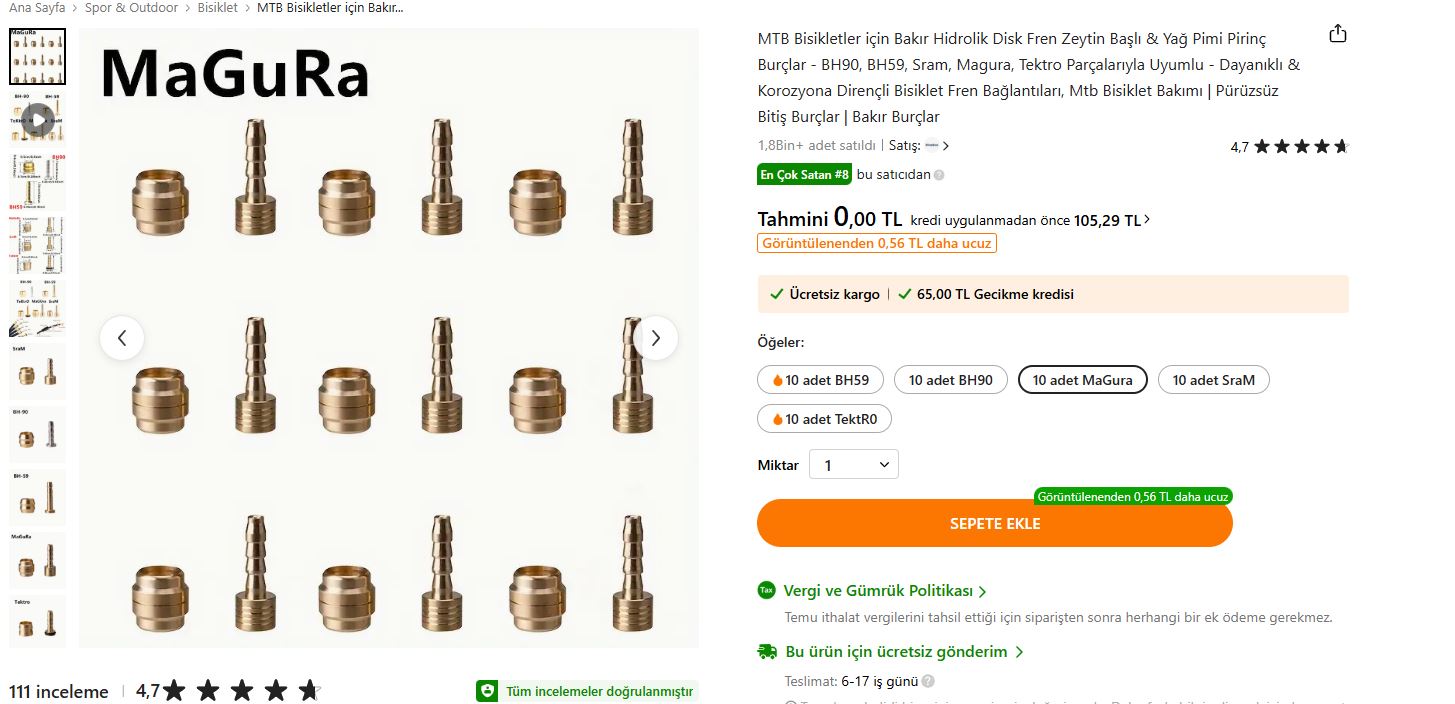Go to the Bisiklet breadcrumb category
The image size is (1455, 704).
(217, 8)
